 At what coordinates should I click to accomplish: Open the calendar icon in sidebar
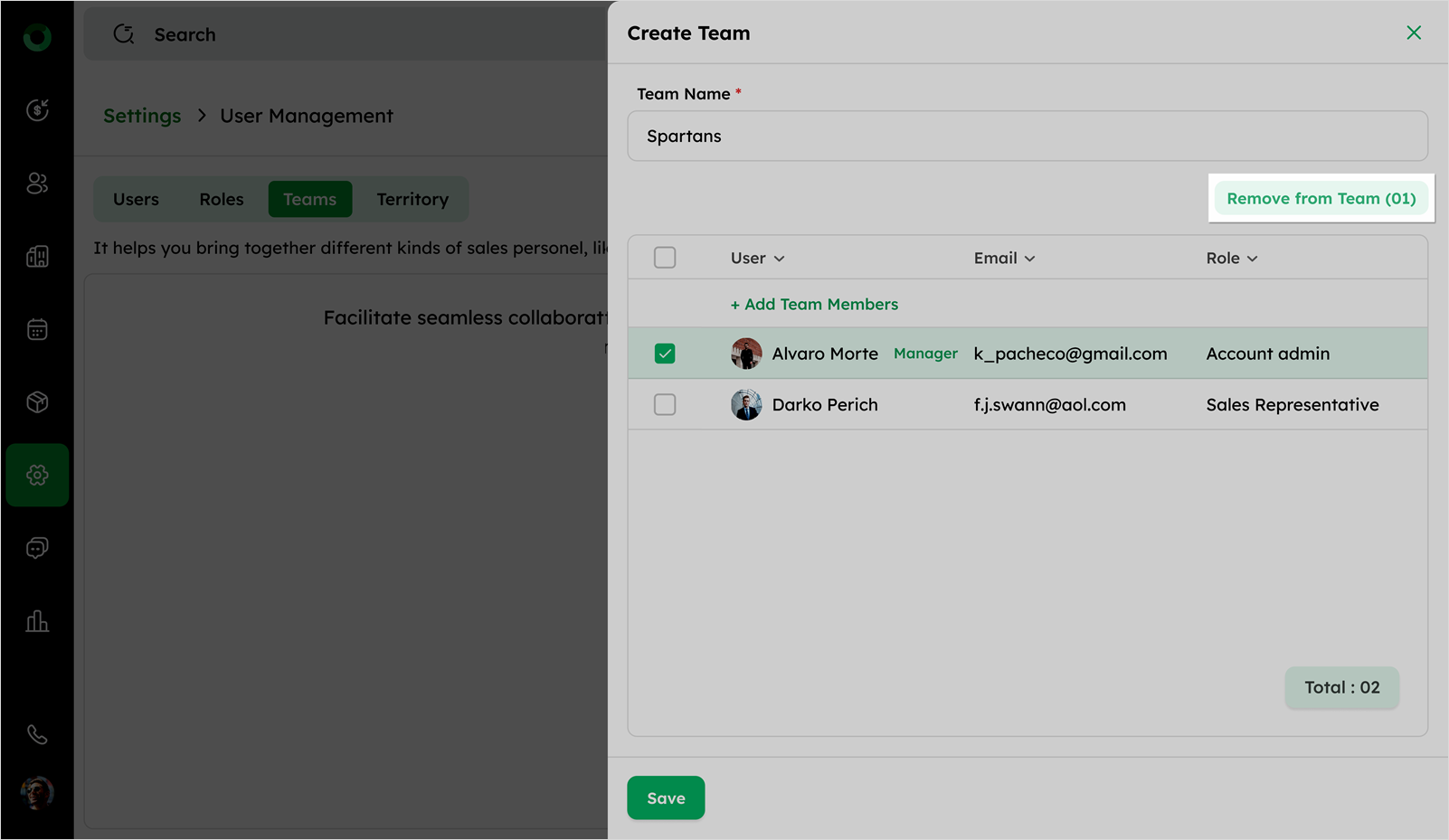pos(37,329)
